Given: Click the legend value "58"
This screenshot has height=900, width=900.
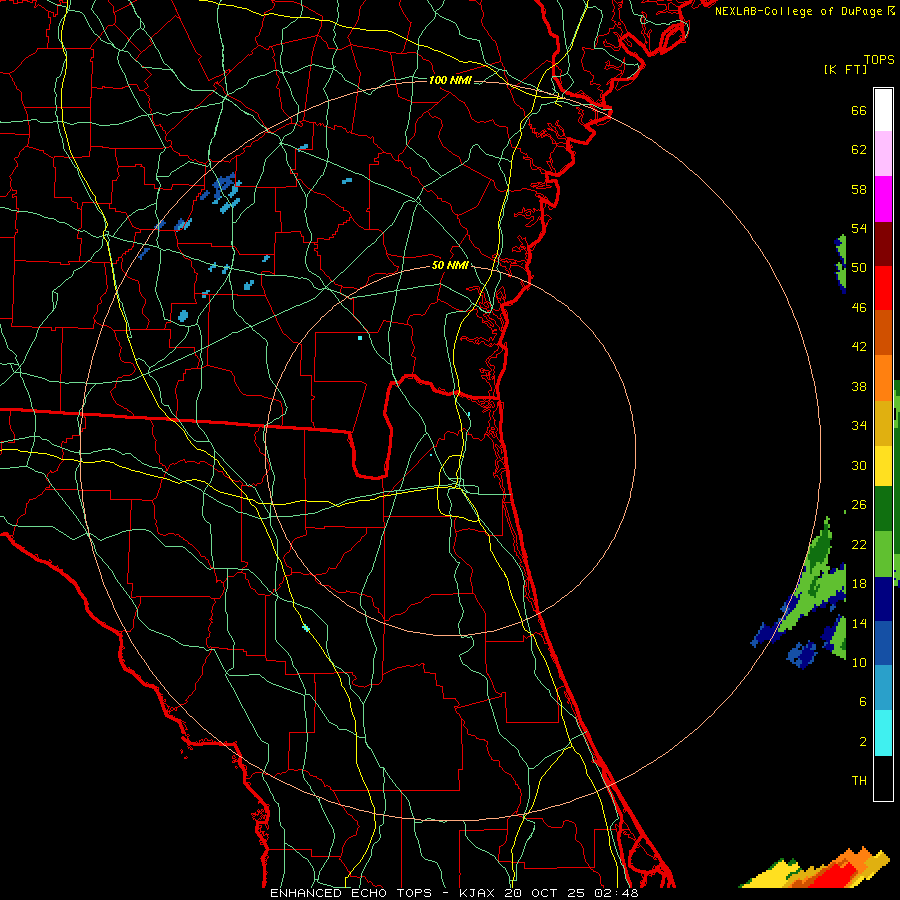Looking at the screenshot, I should (x=859, y=189).
